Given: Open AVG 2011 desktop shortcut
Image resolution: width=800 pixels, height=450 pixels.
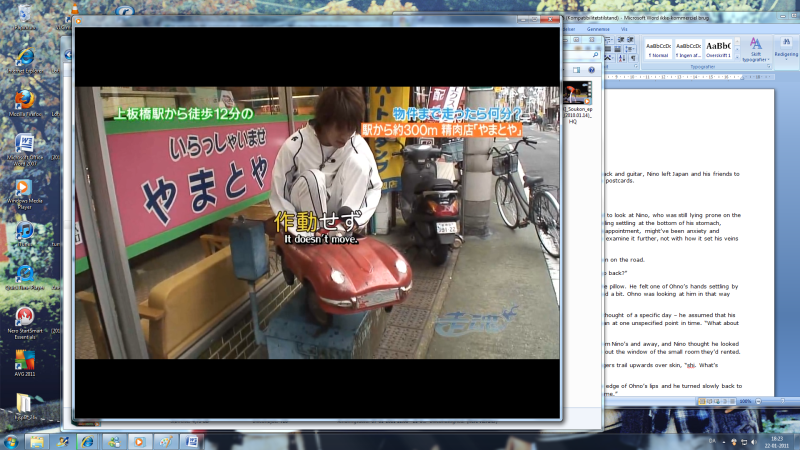Looking at the screenshot, I should [24, 363].
